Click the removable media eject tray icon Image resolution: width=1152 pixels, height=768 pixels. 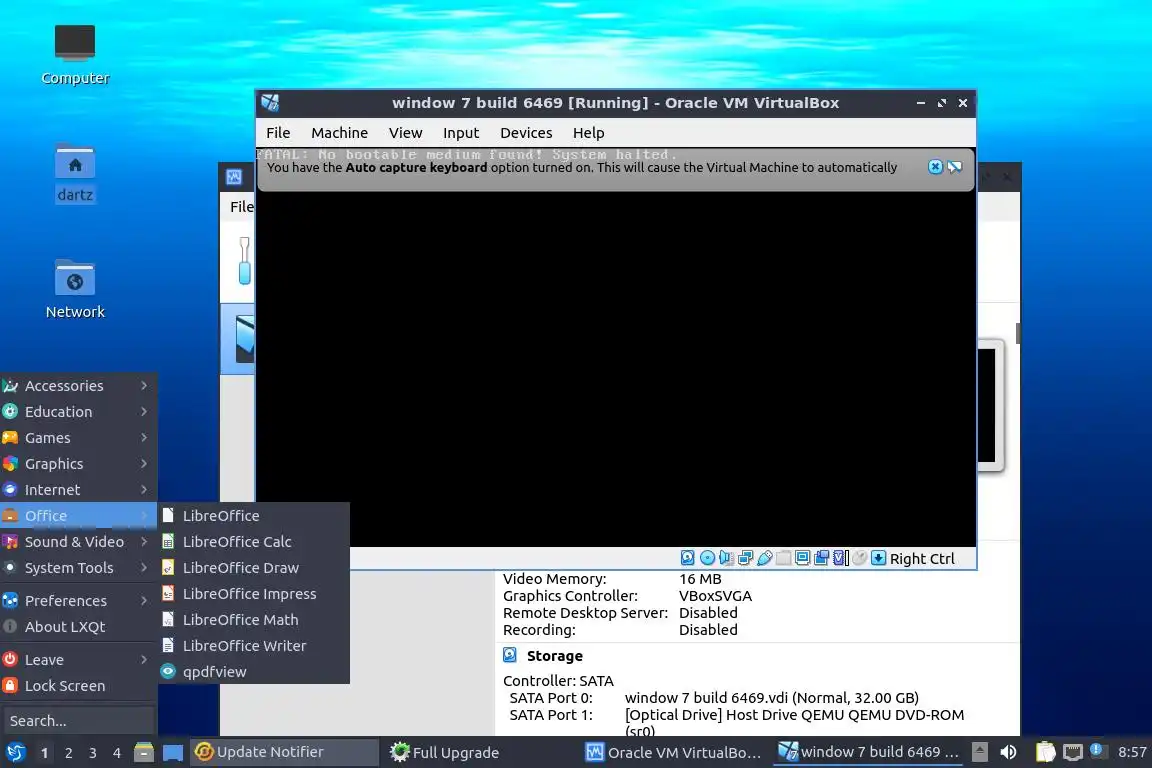click(x=980, y=753)
